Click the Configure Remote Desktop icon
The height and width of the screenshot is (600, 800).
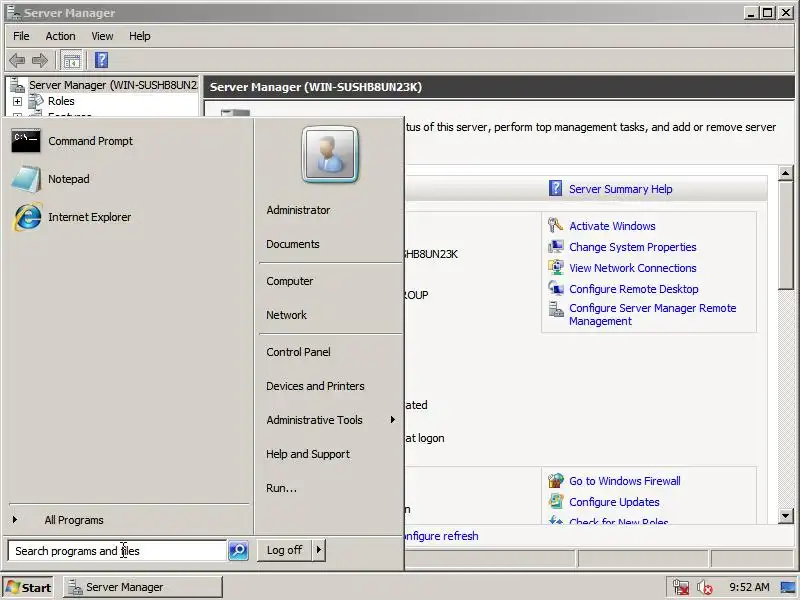pos(555,288)
